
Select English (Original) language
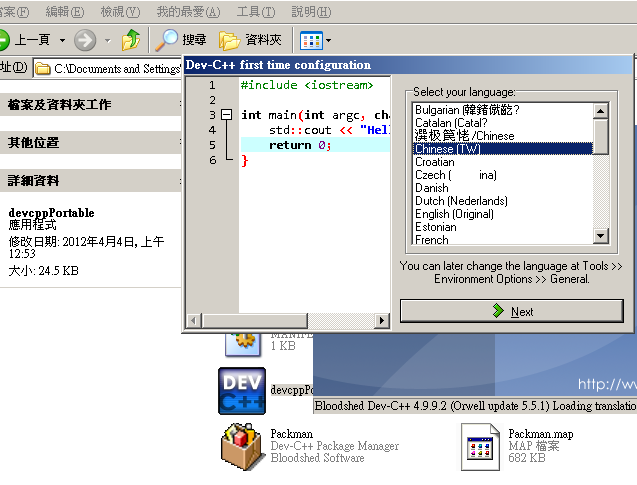(x=503, y=214)
